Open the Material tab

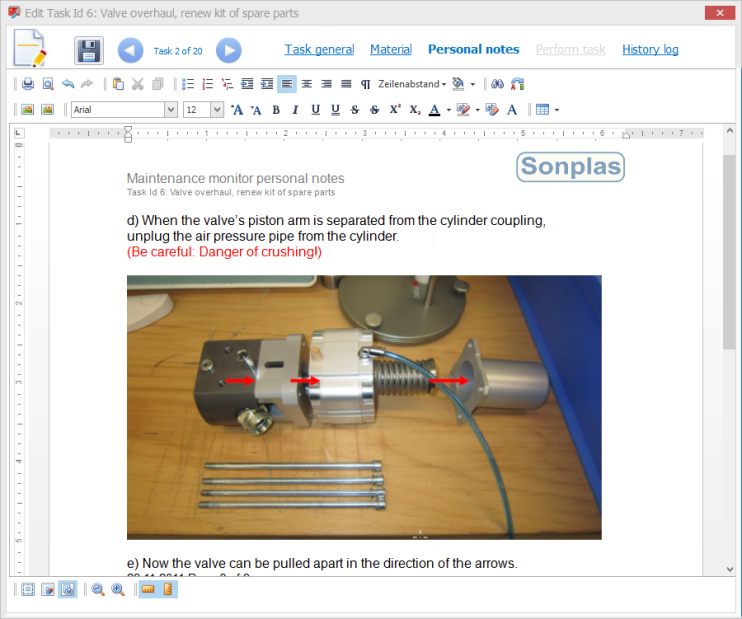pyautogui.click(x=390, y=49)
